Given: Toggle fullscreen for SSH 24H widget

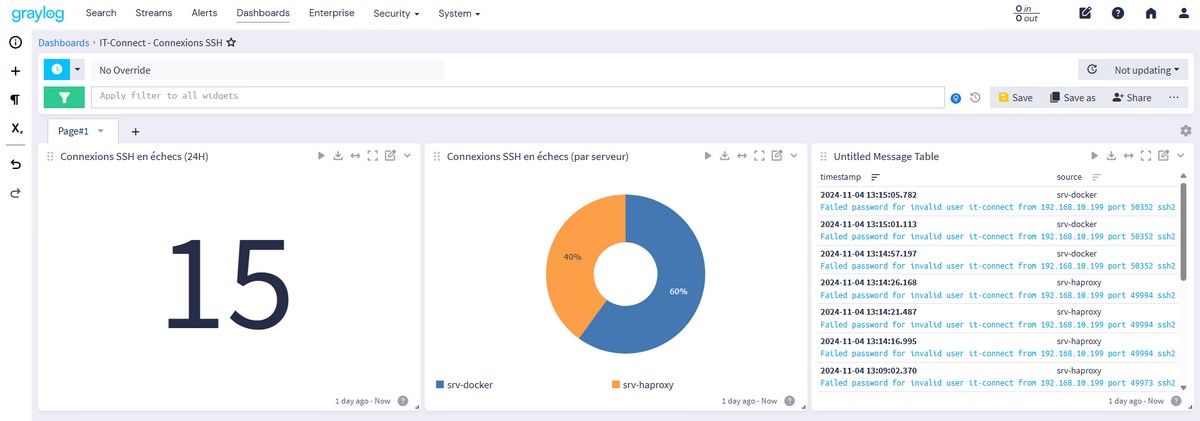Looking at the screenshot, I should (372, 156).
